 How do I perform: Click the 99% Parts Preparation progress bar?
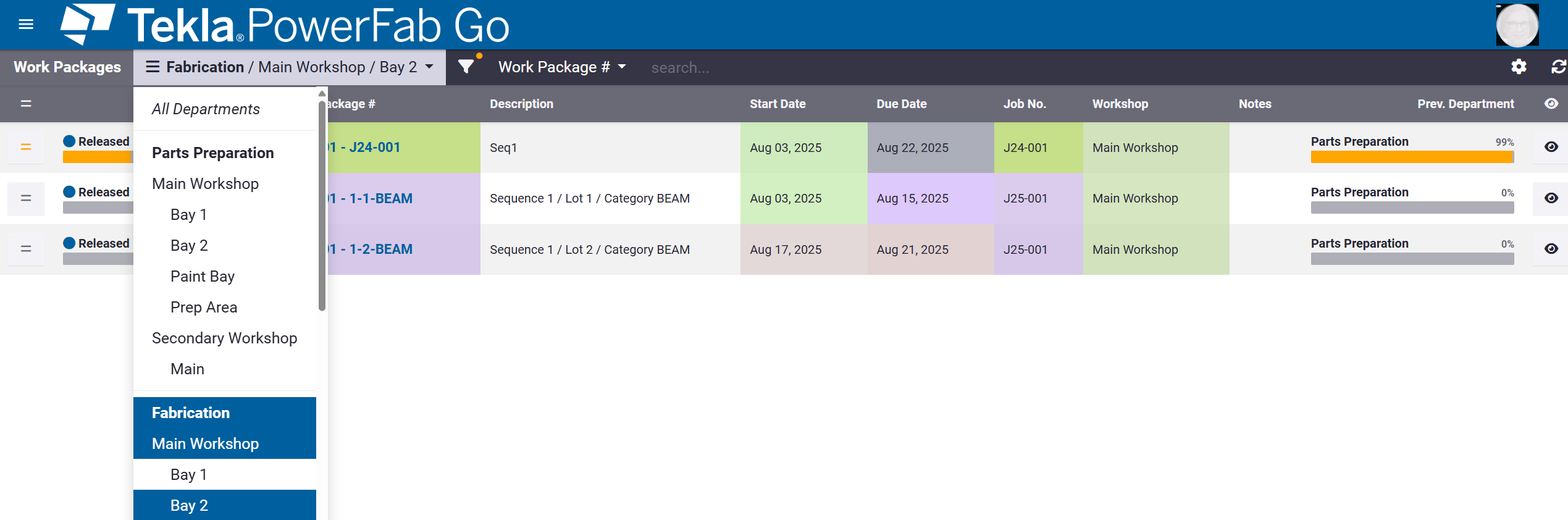pyautogui.click(x=1412, y=157)
